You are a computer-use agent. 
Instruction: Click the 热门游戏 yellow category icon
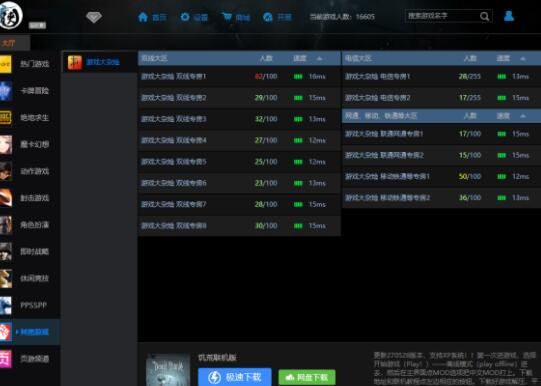tap(6, 64)
